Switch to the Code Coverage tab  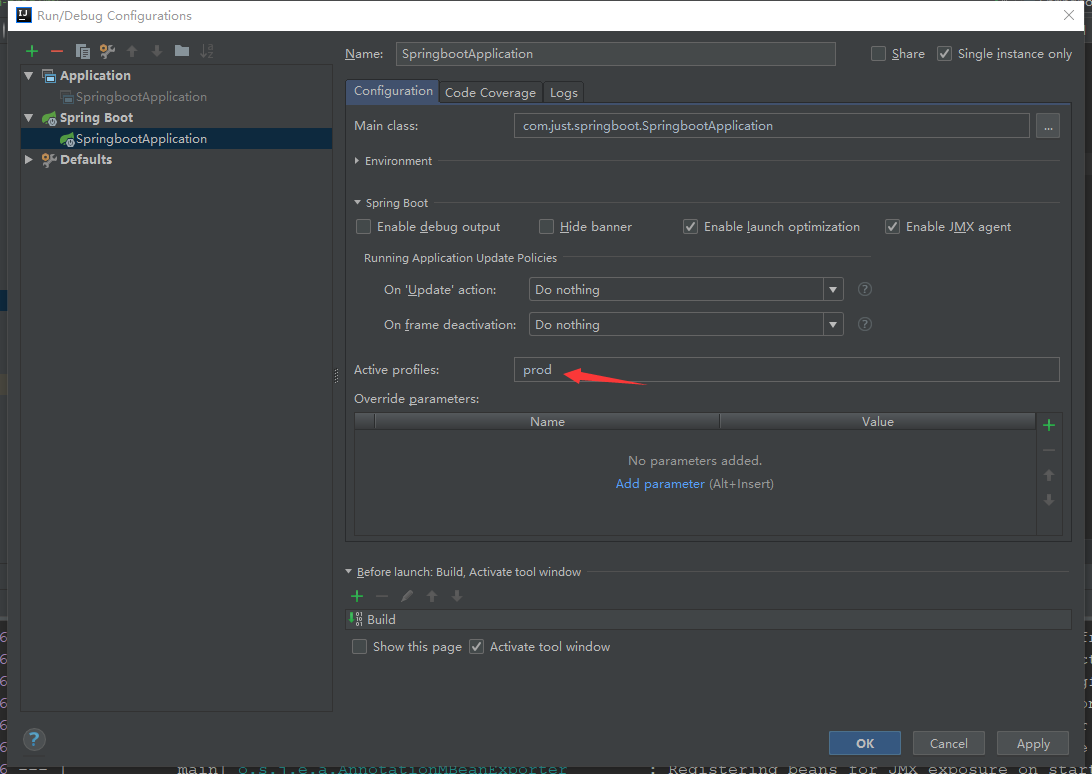(490, 93)
